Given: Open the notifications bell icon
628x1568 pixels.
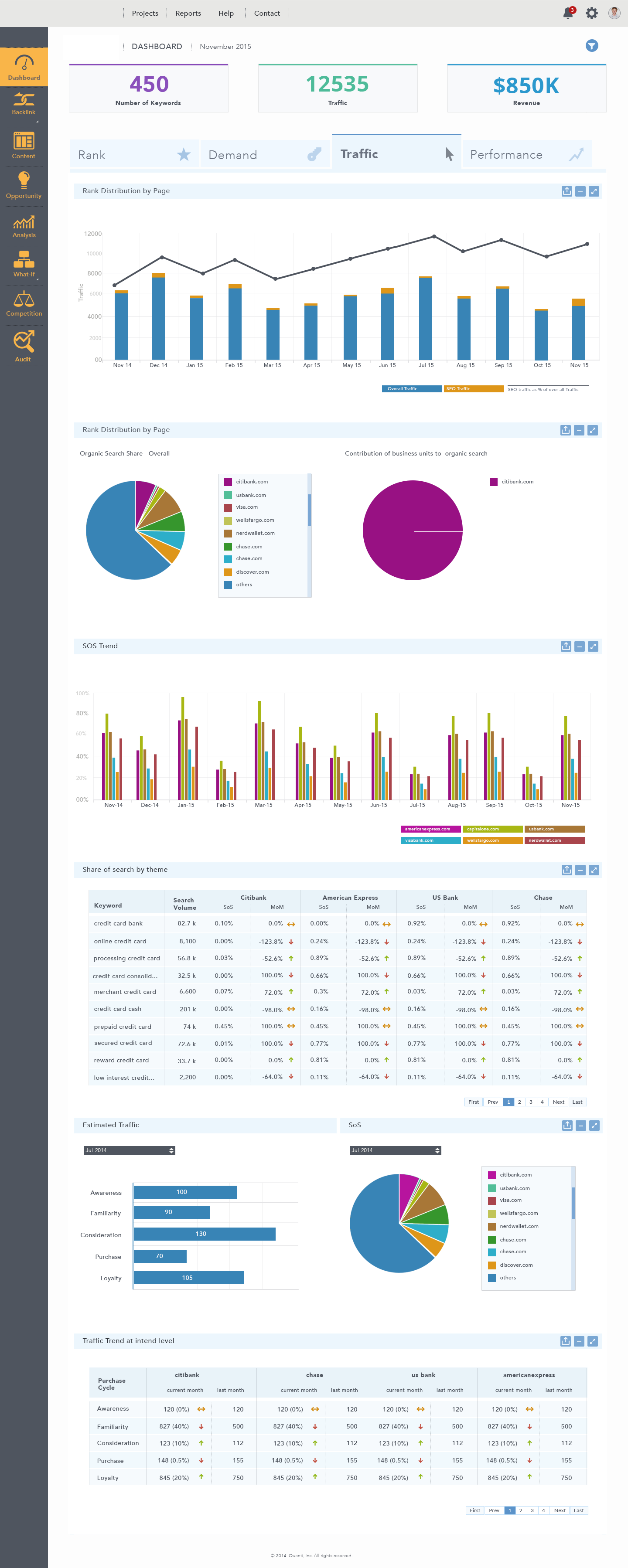Looking at the screenshot, I should click(568, 13).
